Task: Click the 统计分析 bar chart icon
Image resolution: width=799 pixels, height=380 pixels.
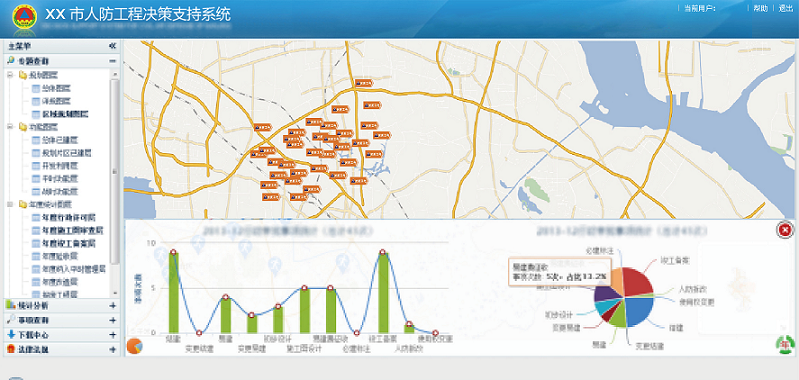Action: [x=11, y=306]
